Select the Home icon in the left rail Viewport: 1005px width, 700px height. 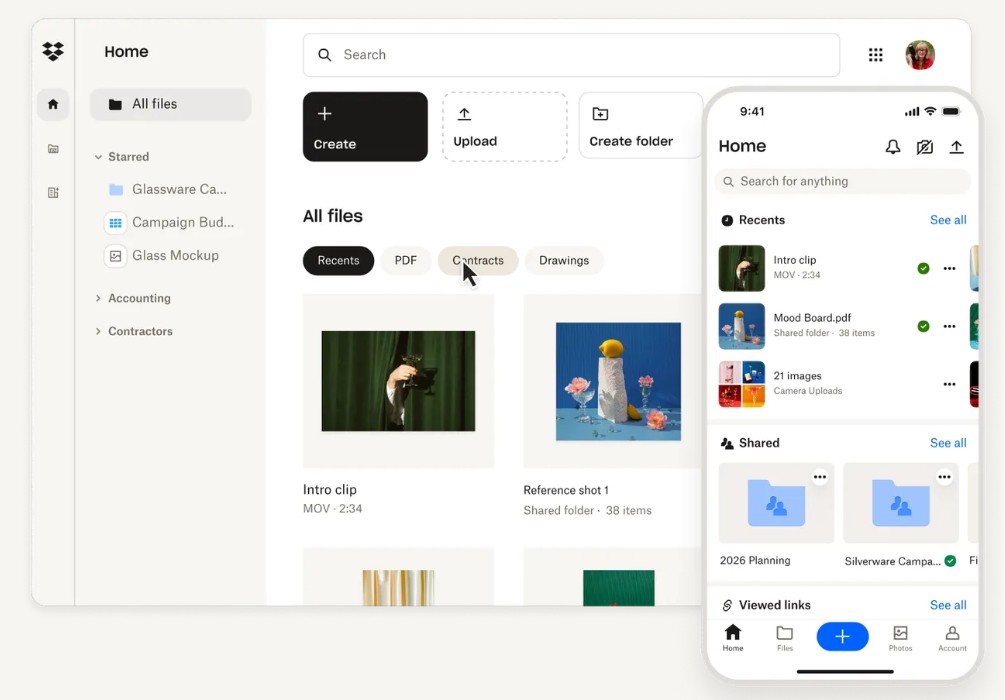(x=53, y=104)
